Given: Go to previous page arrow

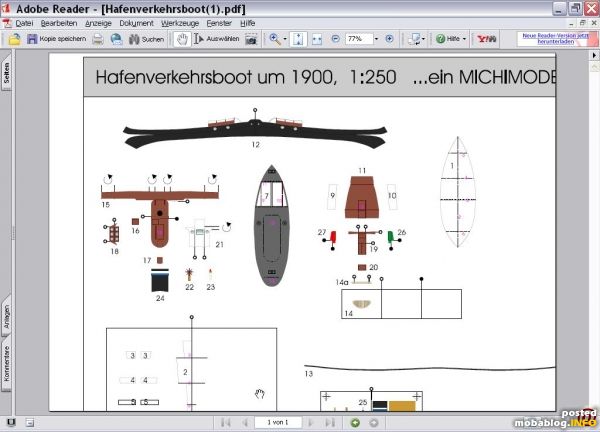Looking at the screenshot, I should point(245,422).
